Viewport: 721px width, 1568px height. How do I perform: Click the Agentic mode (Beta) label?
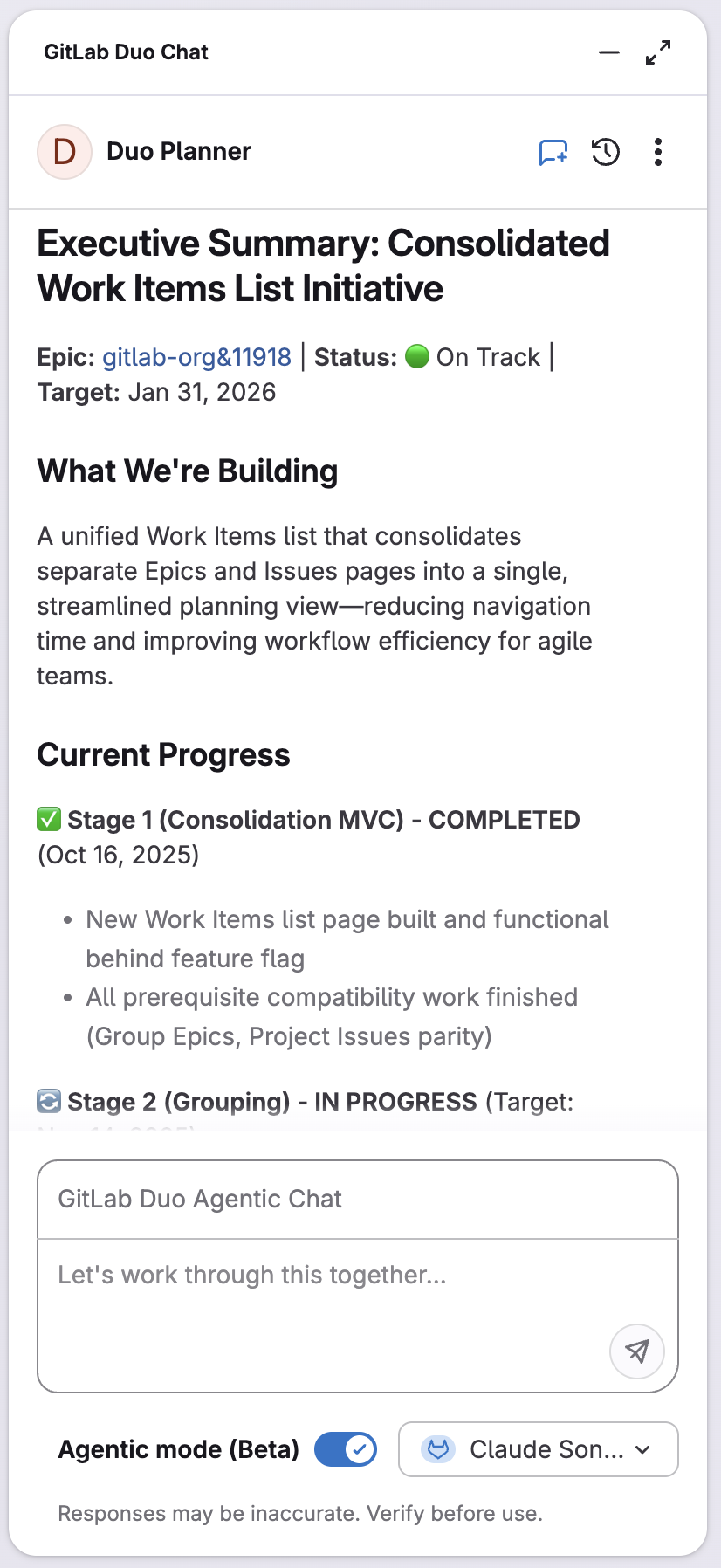point(178,1449)
